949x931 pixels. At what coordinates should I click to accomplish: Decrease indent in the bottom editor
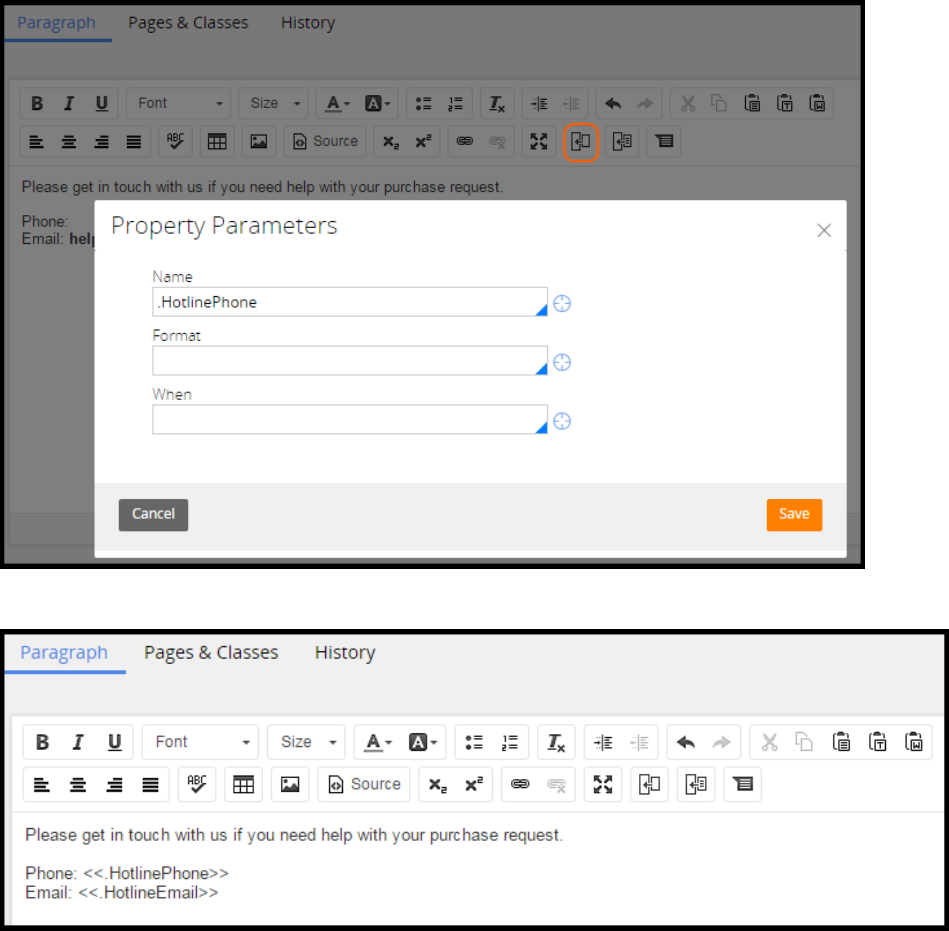pos(639,742)
